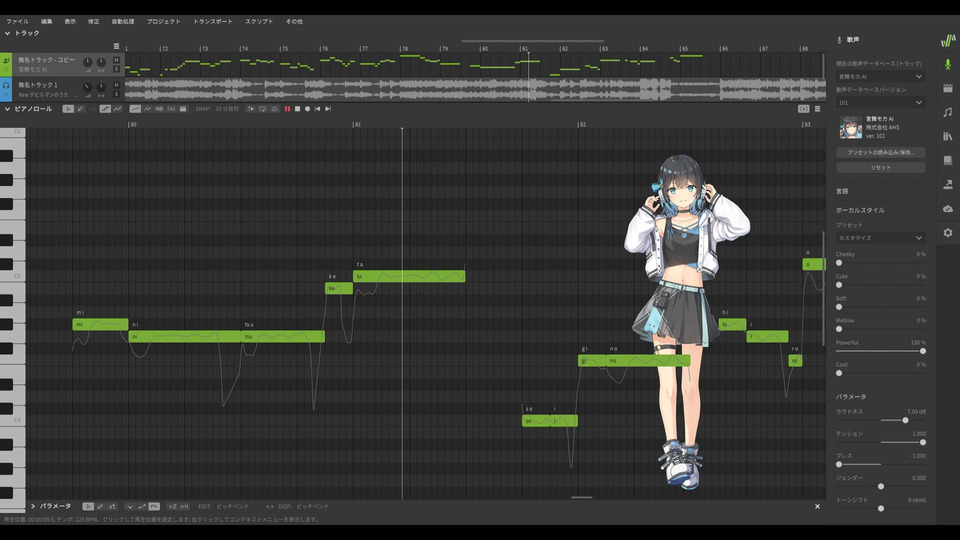Expand the パラメータ section chevron

click(33, 506)
